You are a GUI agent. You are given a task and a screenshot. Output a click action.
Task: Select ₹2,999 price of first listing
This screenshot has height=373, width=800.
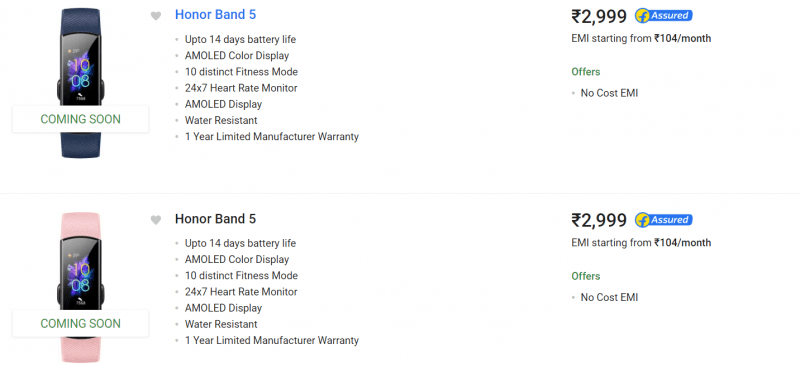click(x=599, y=16)
